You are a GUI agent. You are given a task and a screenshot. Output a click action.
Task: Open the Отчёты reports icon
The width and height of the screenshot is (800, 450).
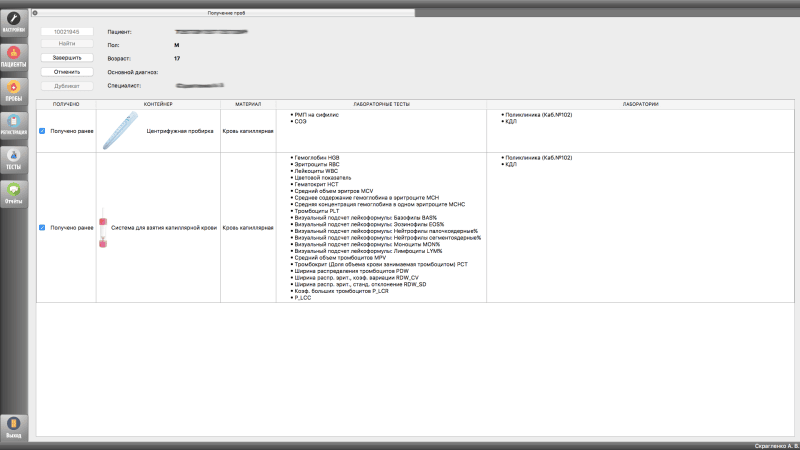pyautogui.click(x=14, y=193)
